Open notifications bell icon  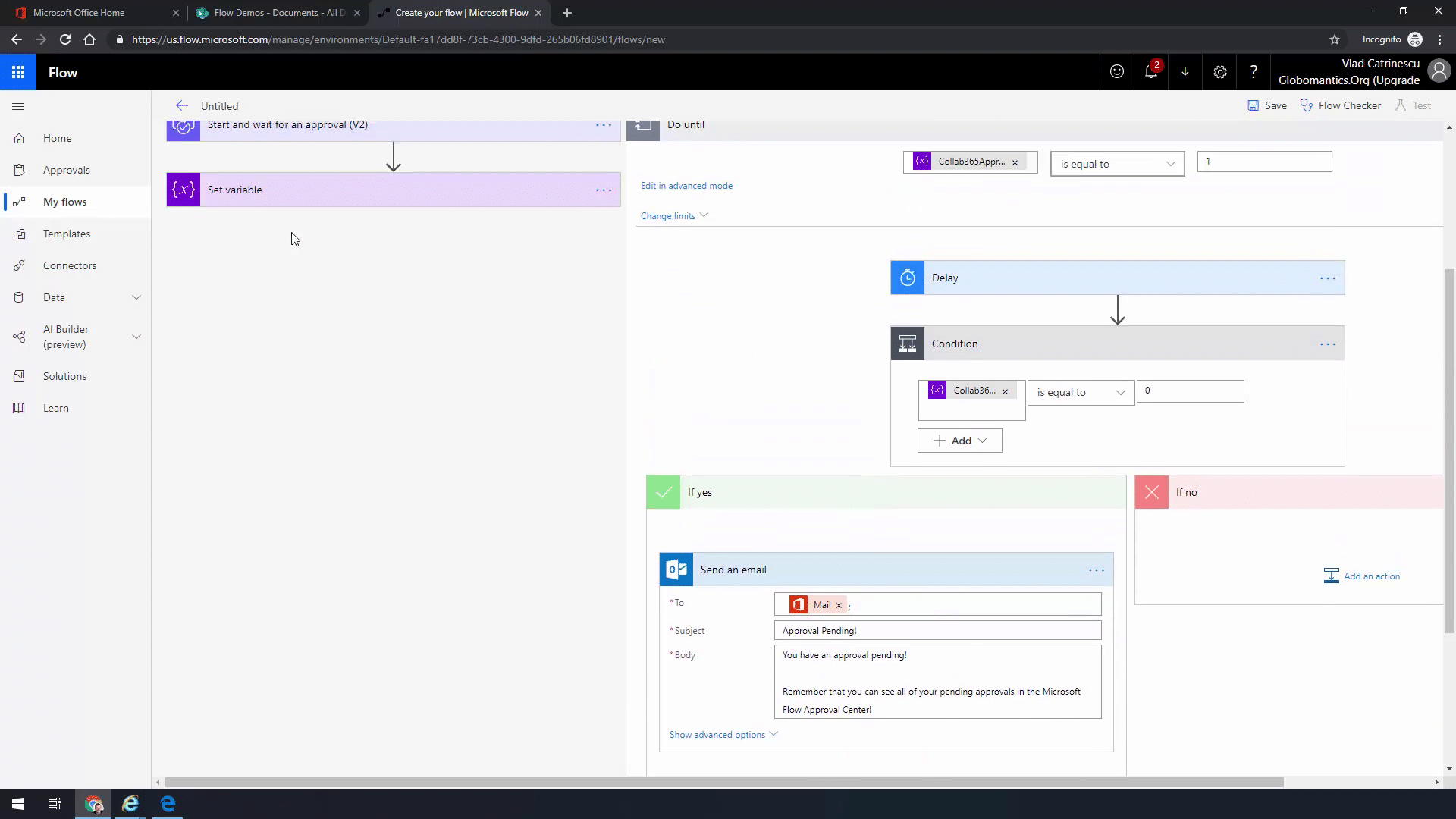[1151, 71]
